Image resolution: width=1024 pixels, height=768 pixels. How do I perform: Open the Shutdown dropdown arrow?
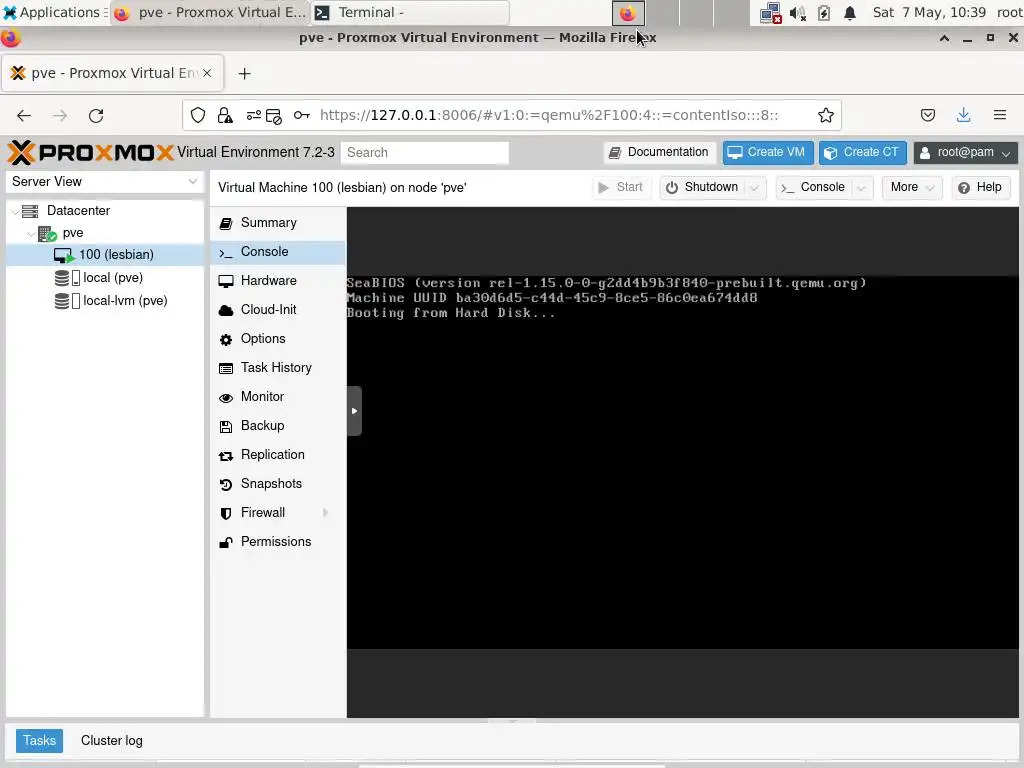coord(755,187)
